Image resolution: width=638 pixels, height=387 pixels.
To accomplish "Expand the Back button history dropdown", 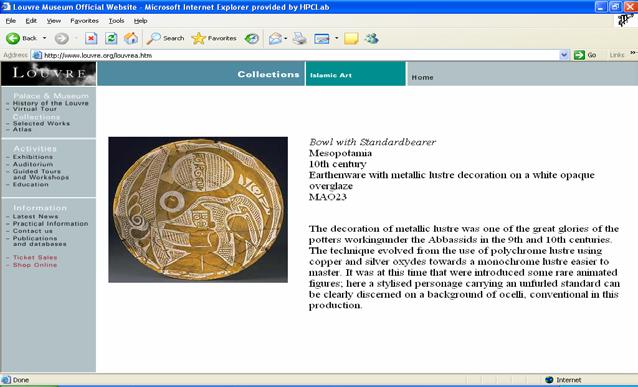I will click(x=44, y=38).
